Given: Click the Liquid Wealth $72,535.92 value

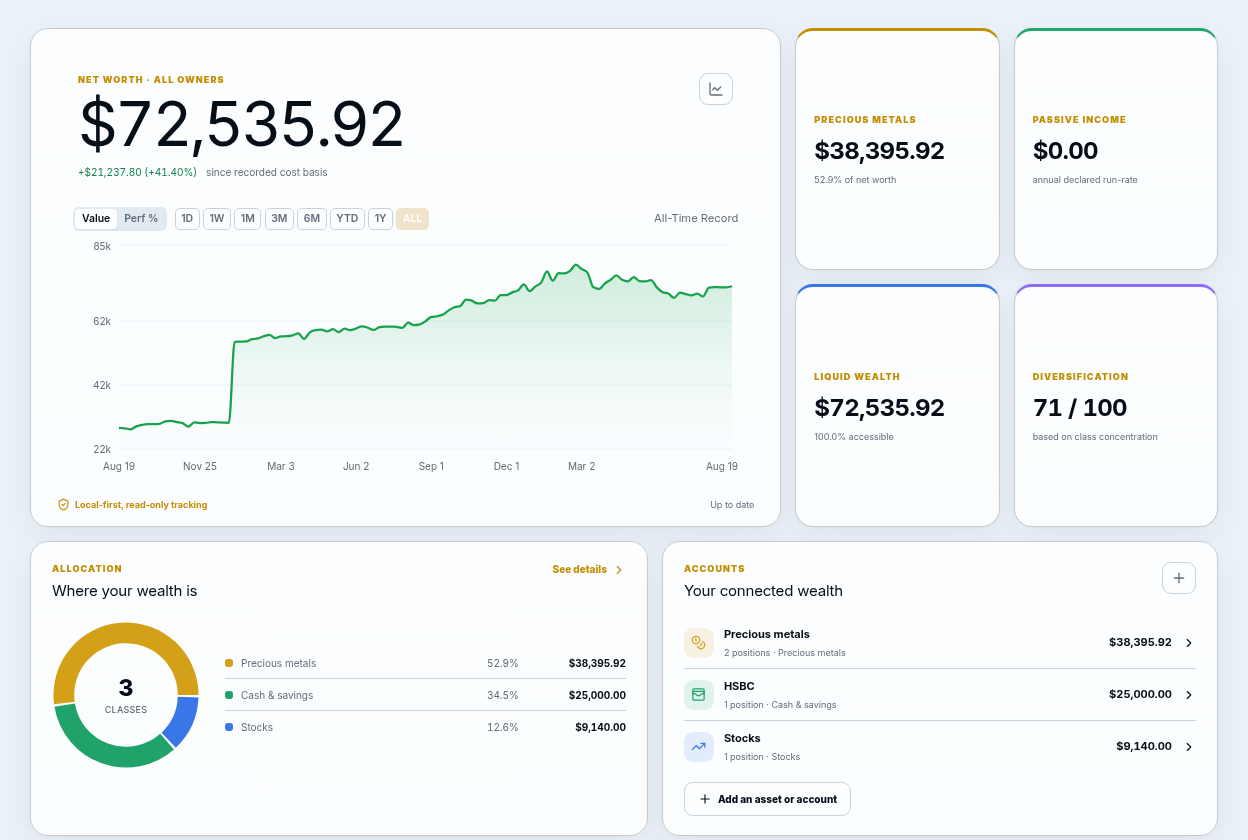Looking at the screenshot, I should tap(879, 408).
